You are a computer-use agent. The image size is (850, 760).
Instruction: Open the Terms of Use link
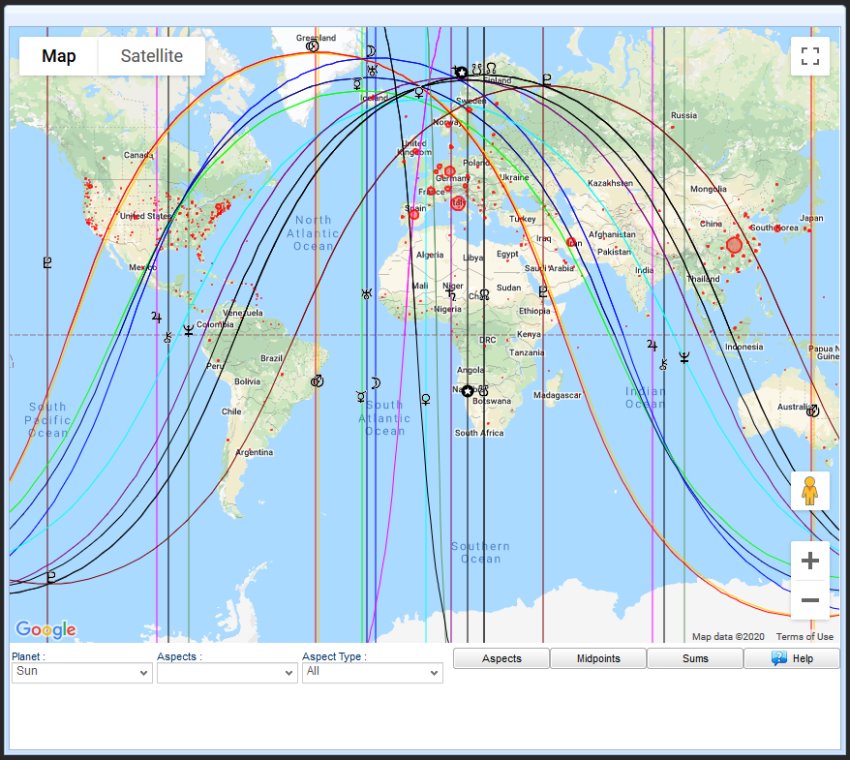pyautogui.click(x=804, y=637)
